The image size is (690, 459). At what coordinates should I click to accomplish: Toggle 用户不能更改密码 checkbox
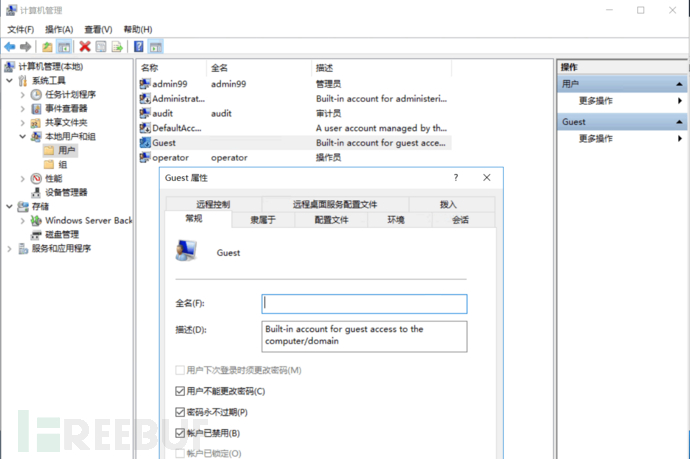[180, 391]
